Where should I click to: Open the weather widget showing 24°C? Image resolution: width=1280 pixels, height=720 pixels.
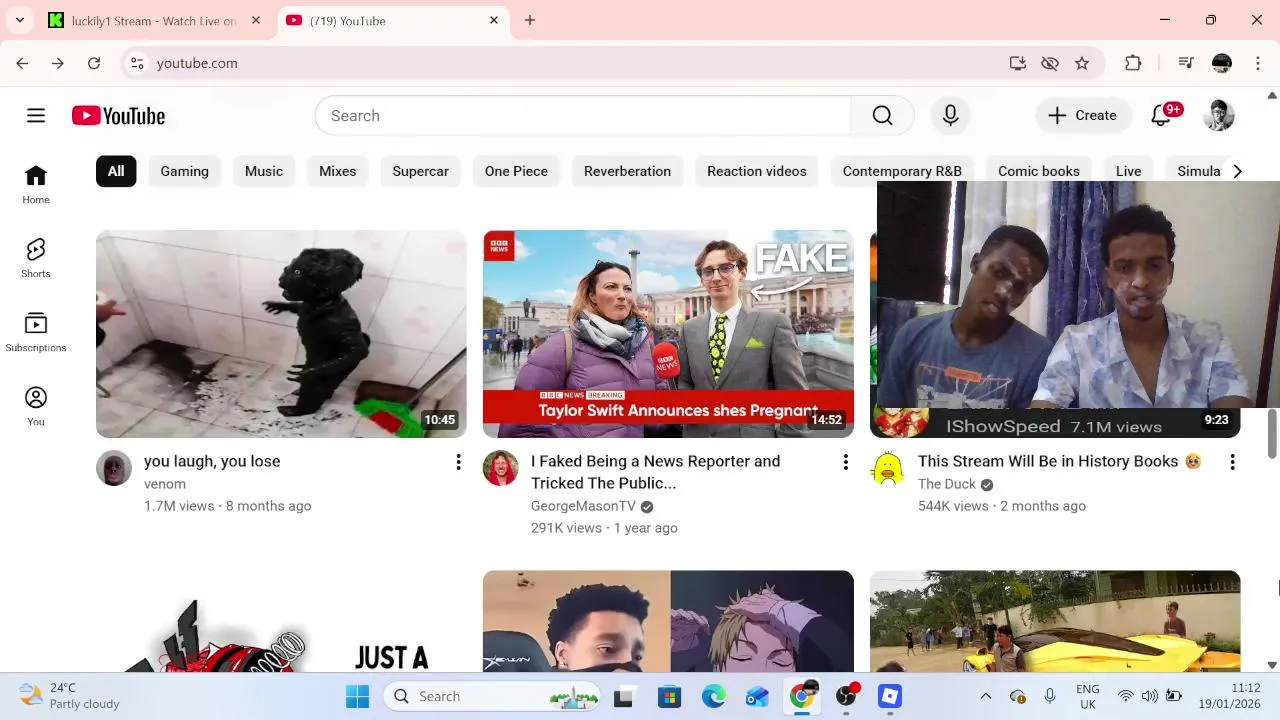(70, 696)
